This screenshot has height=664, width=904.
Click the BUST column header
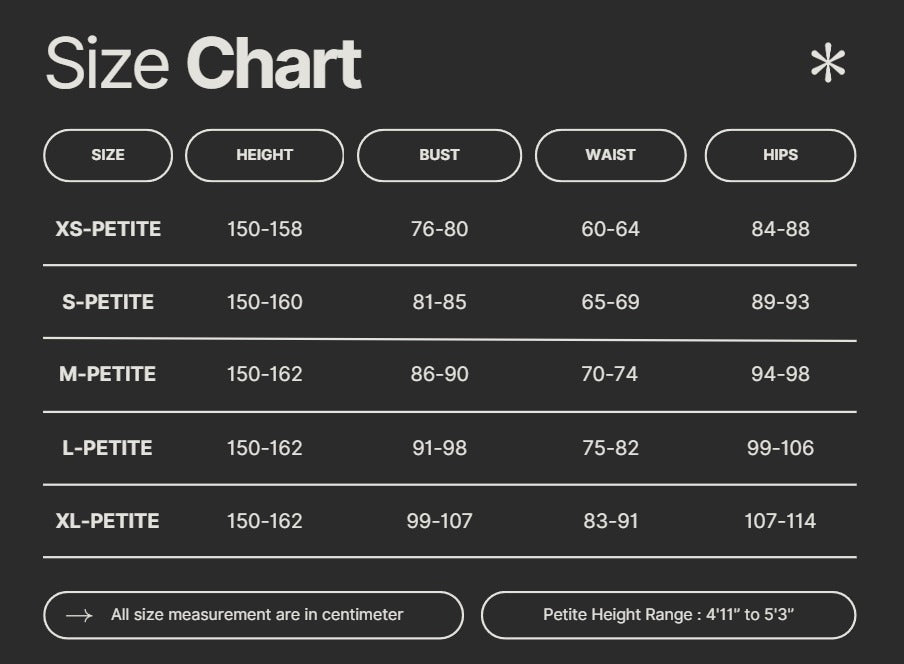pyautogui.click(x=439, y=155)
